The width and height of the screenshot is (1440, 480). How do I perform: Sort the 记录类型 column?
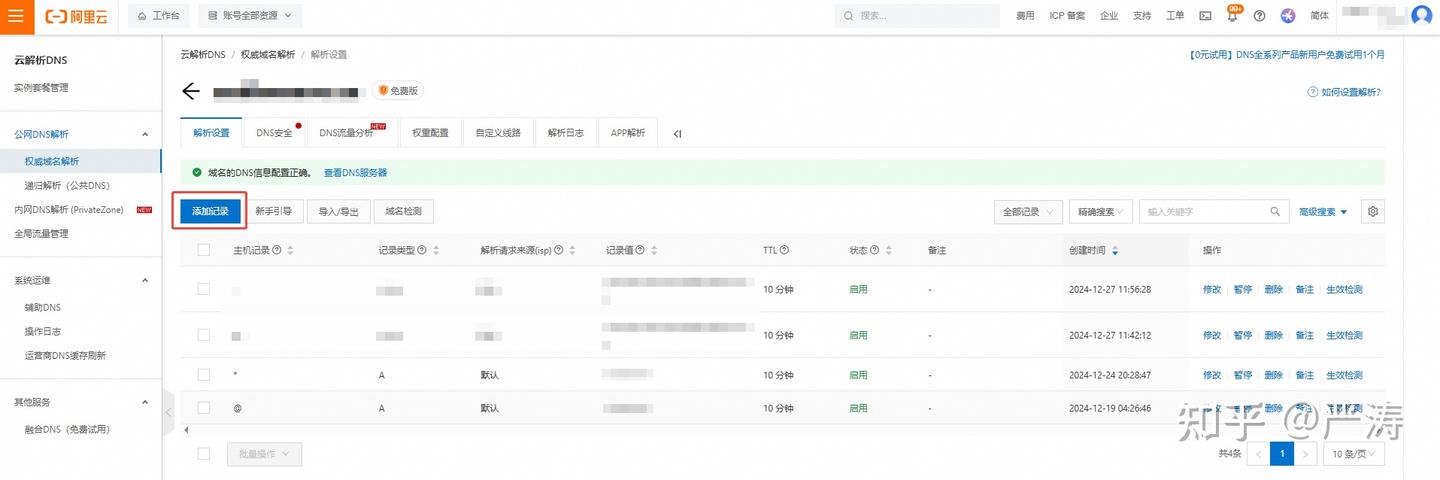[x=435, y=250]
